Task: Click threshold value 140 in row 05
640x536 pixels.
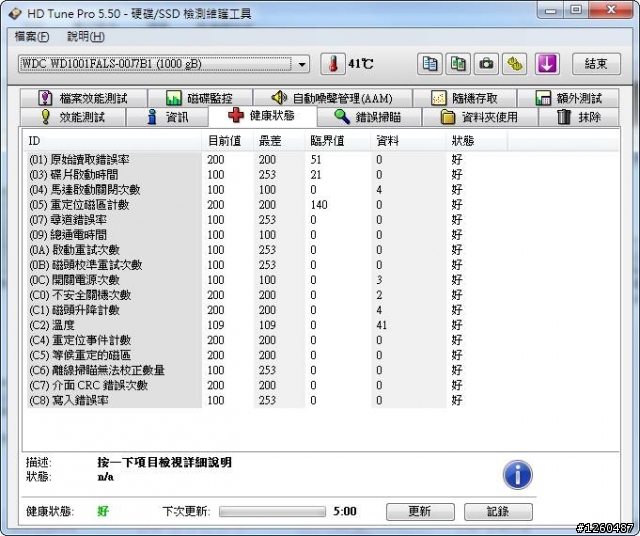Action: 319,205
